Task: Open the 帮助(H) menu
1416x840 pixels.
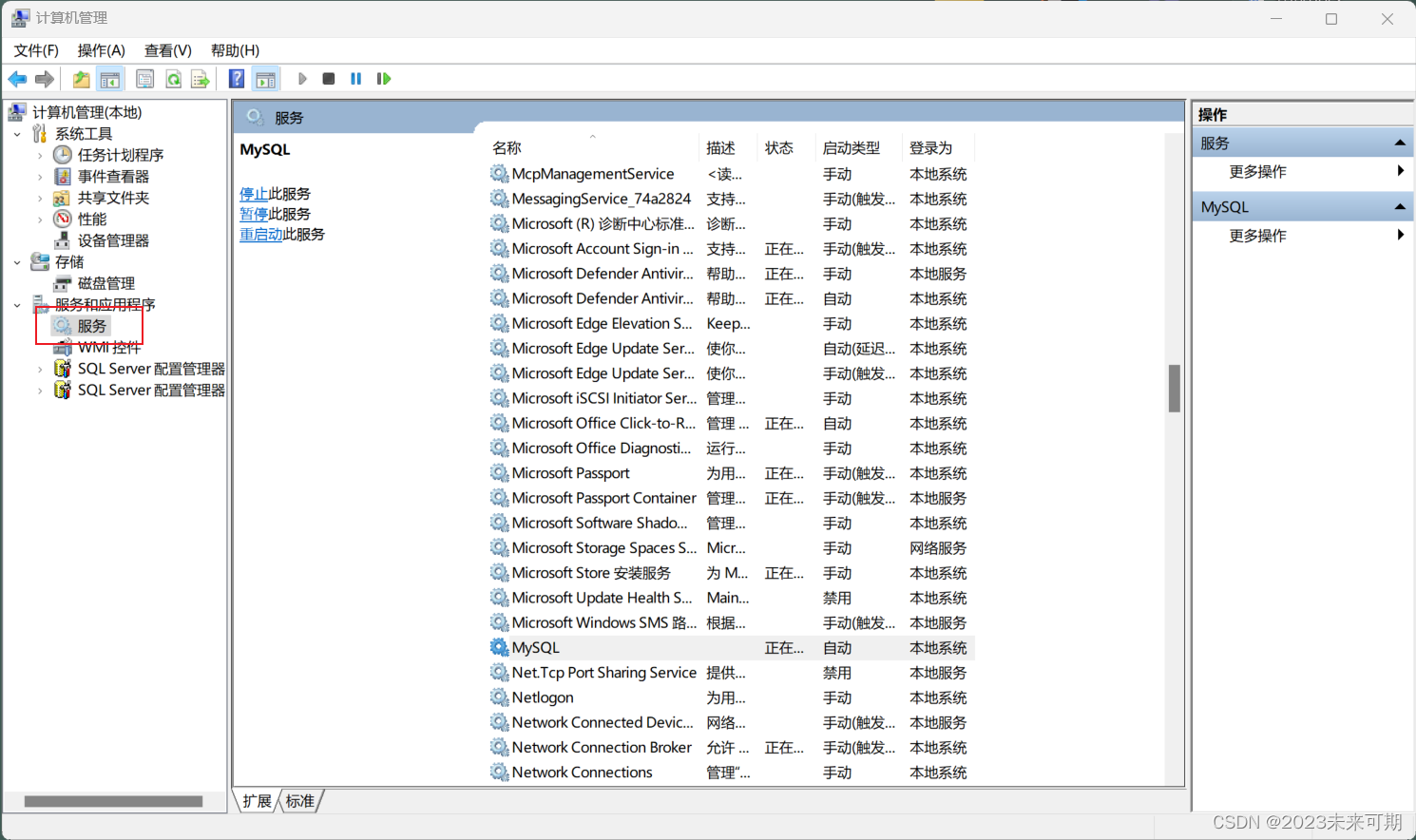Action: pyautogui.click(x=235, y=50)
